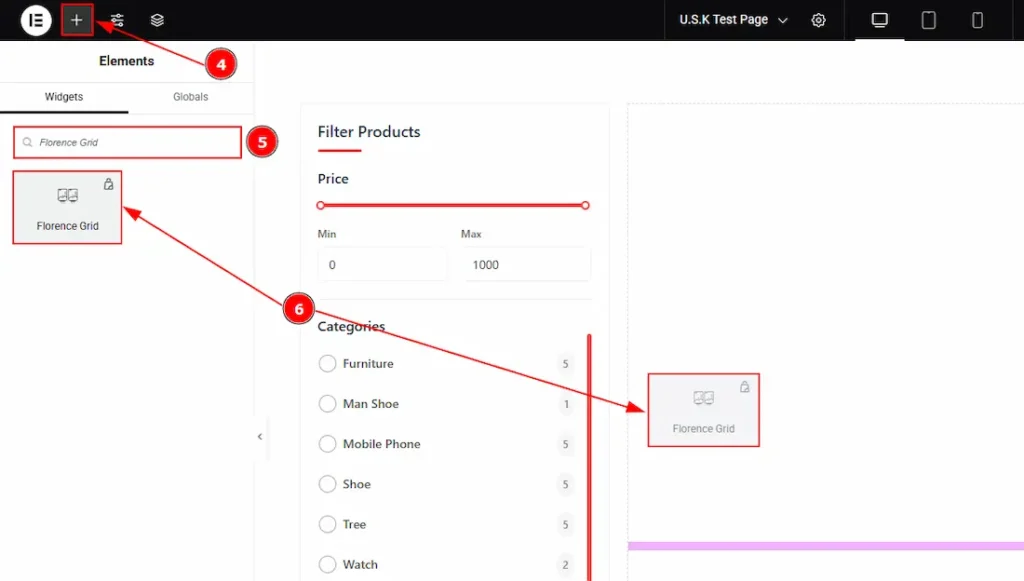This screenshot has width=1024, height=581.
Task: Select the Man Shoe category option
Action: [327, 404]
